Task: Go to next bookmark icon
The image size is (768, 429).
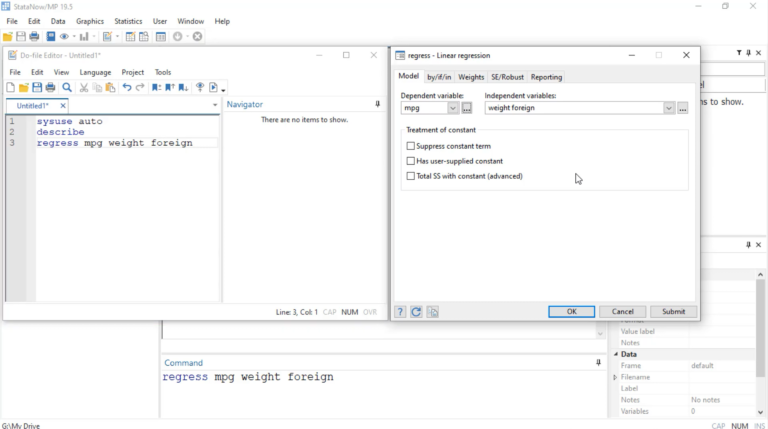Action: pos(183,88)
